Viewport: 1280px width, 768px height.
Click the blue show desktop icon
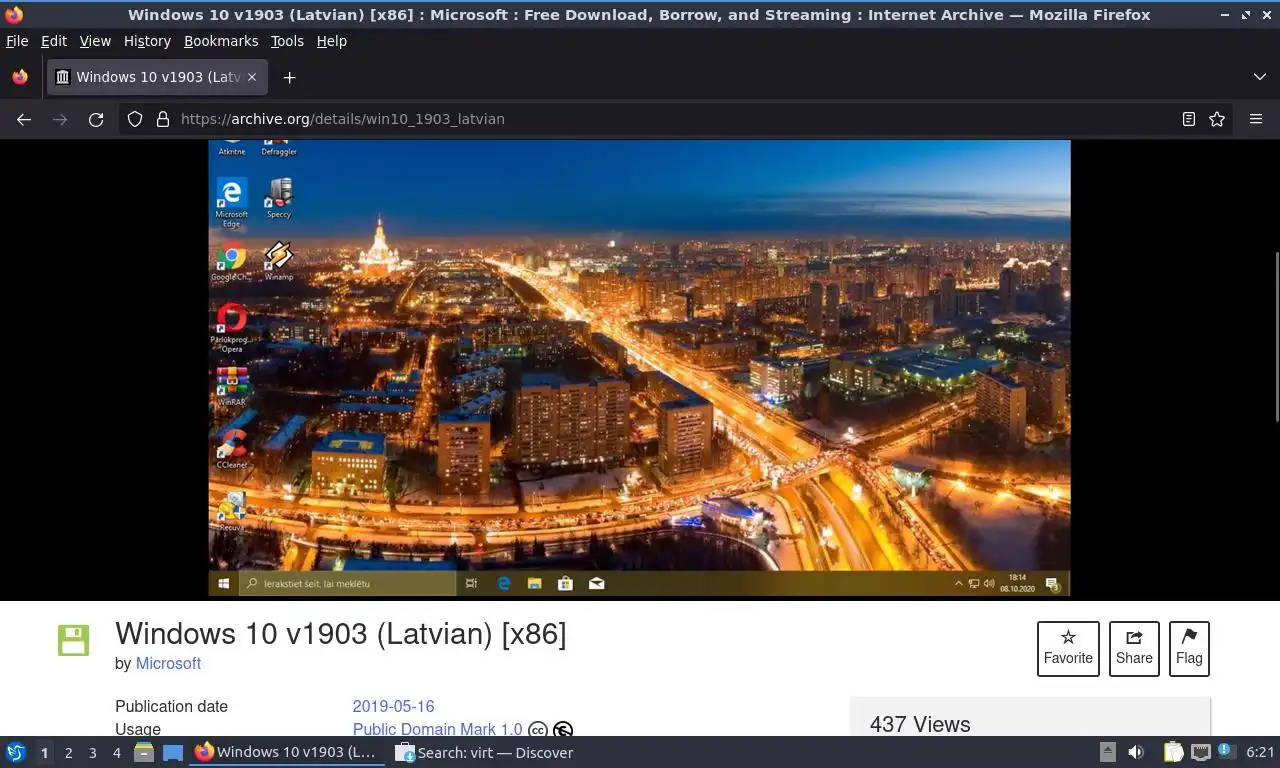(x=173, y=752)
